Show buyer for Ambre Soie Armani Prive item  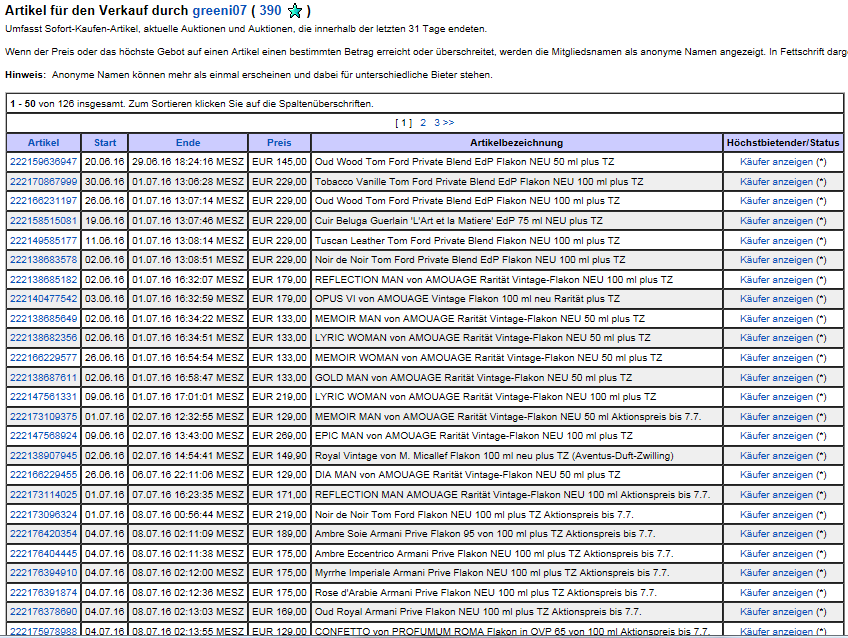pyautogui.click(x=776, y=533)
